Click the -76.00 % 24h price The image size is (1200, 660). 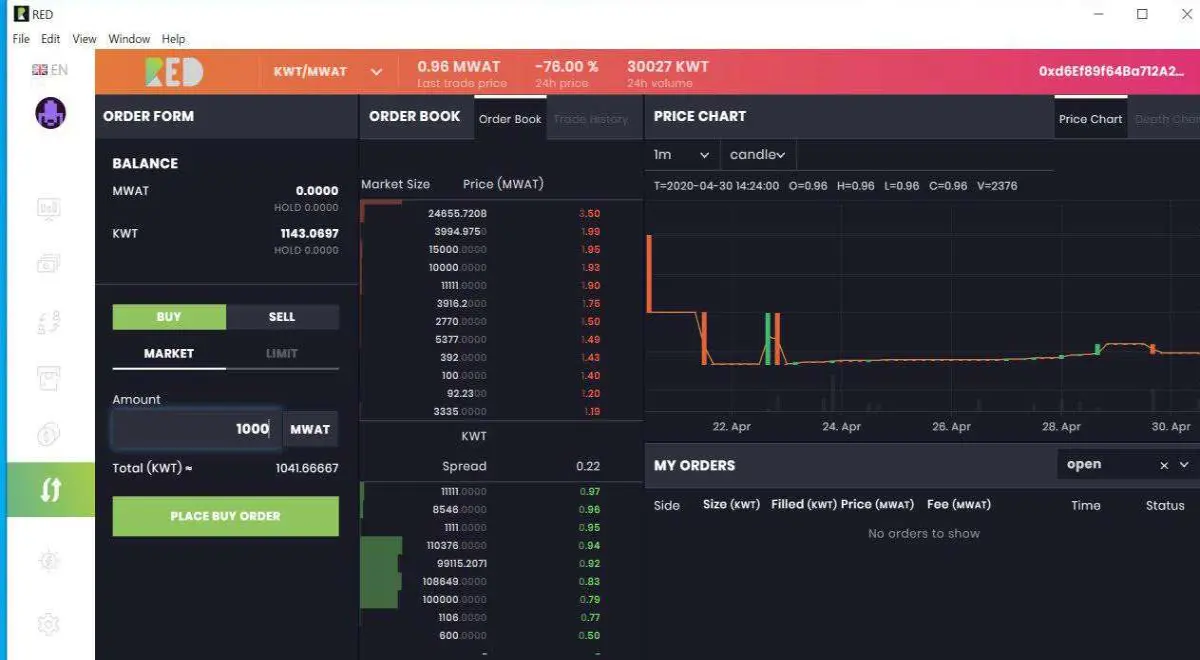point(566,67)
